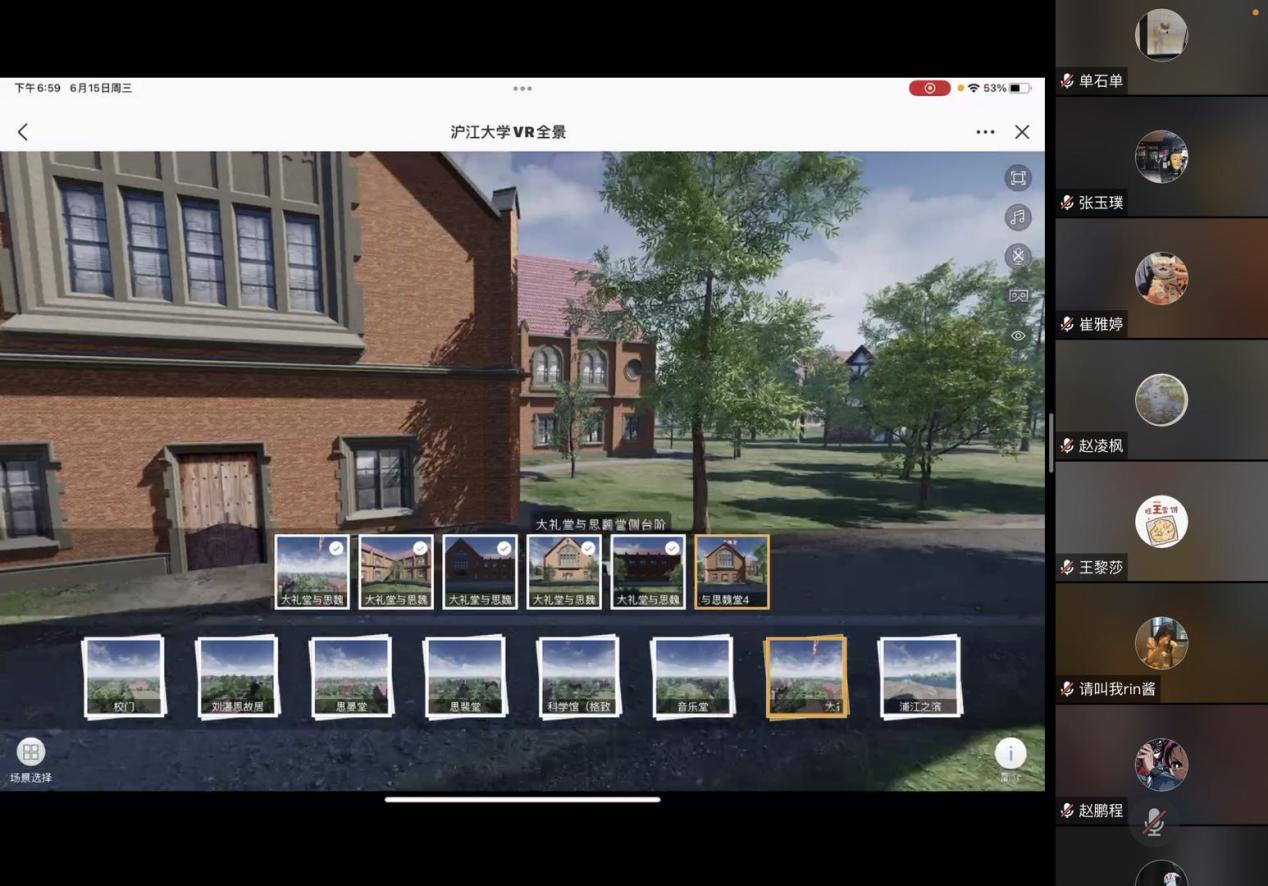Open 赵凌枫's profile avatar
1268x886 pixels.
pyautogui.click(x=1161, y=400)
